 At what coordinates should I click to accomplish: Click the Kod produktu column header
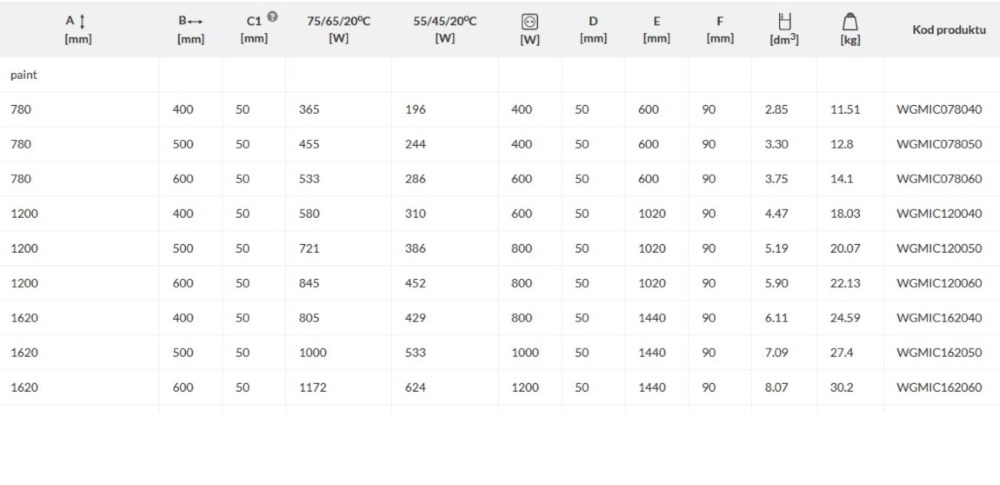tap(949, 30)
